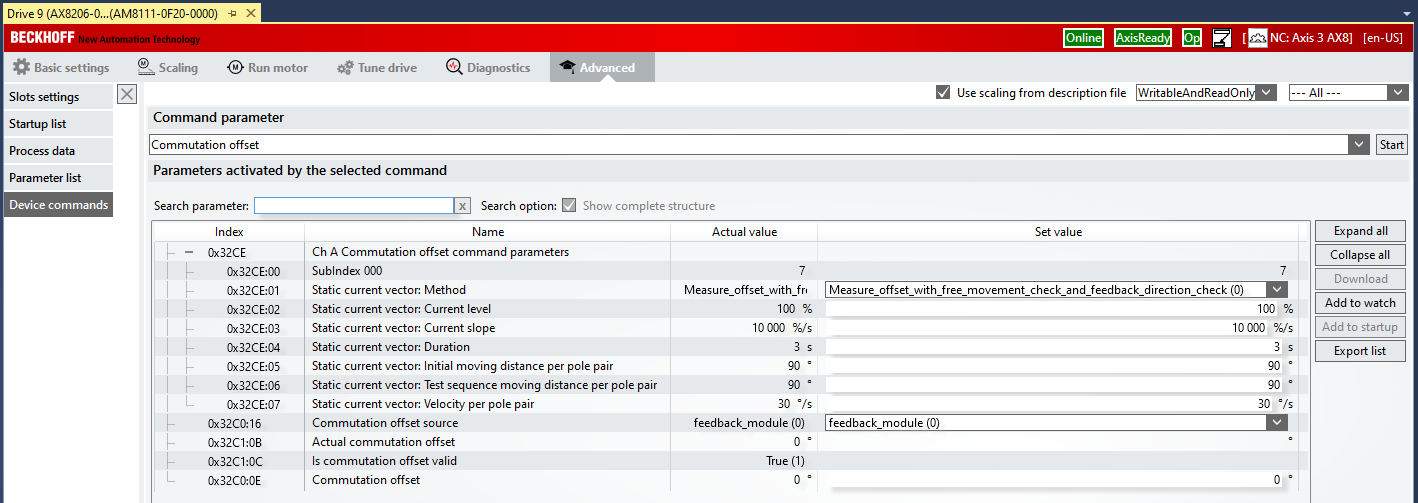Click 'Actual commutation offset' parameter name
The width and height of the screenshot is (1418, 503).
[383, 442]
